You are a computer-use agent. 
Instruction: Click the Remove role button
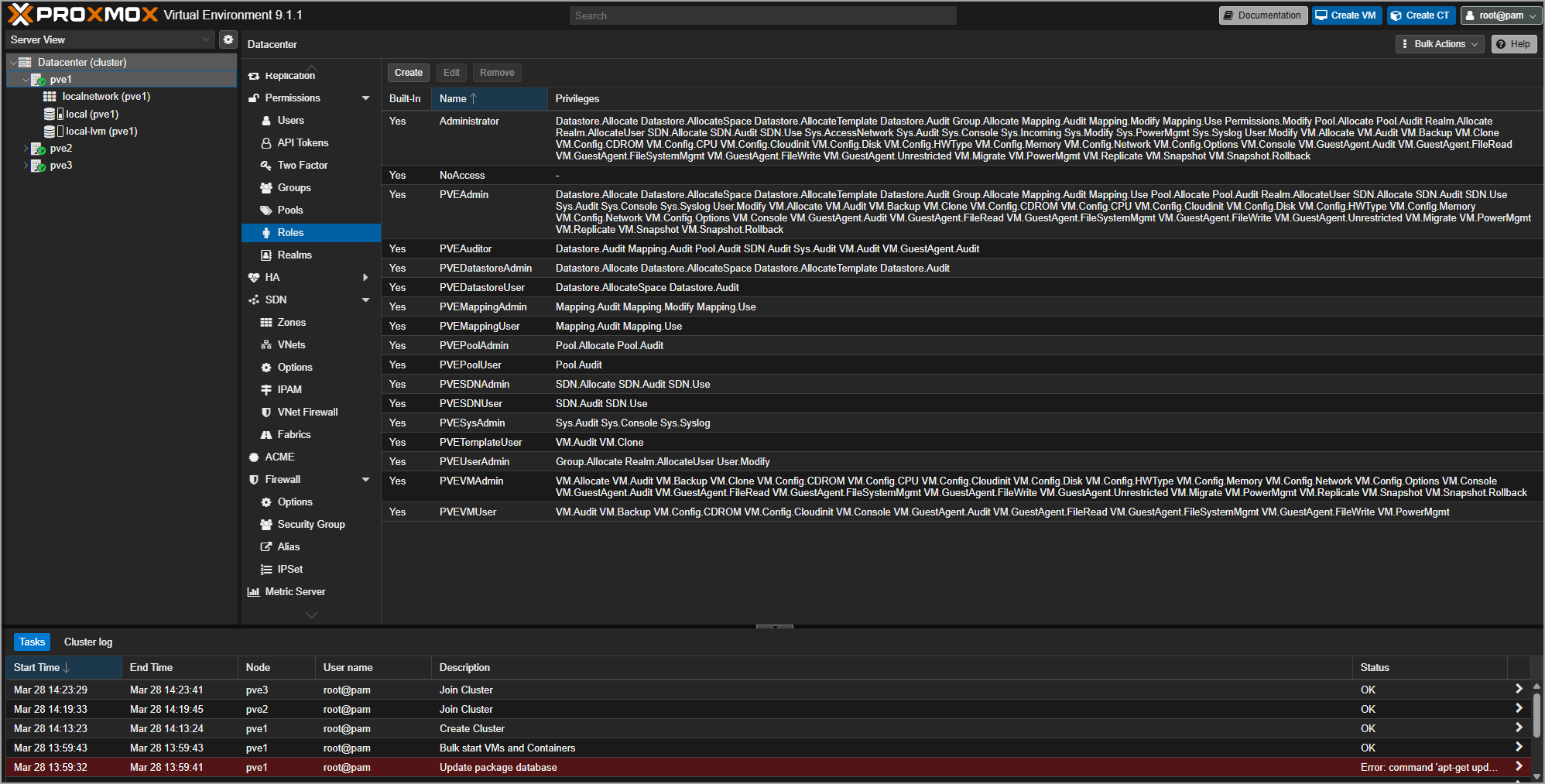coord(497,73)
